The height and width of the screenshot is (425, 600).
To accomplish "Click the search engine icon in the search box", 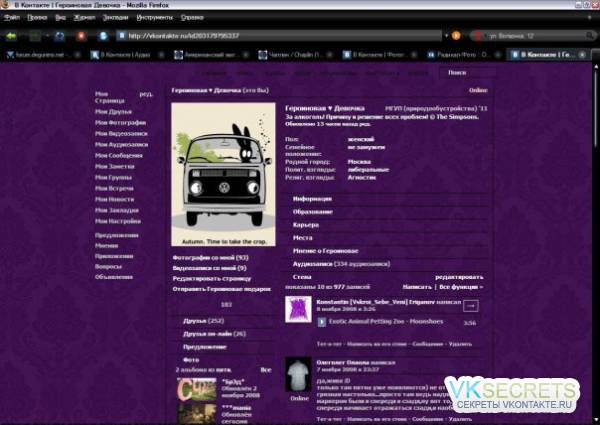I will pos(478,36).
